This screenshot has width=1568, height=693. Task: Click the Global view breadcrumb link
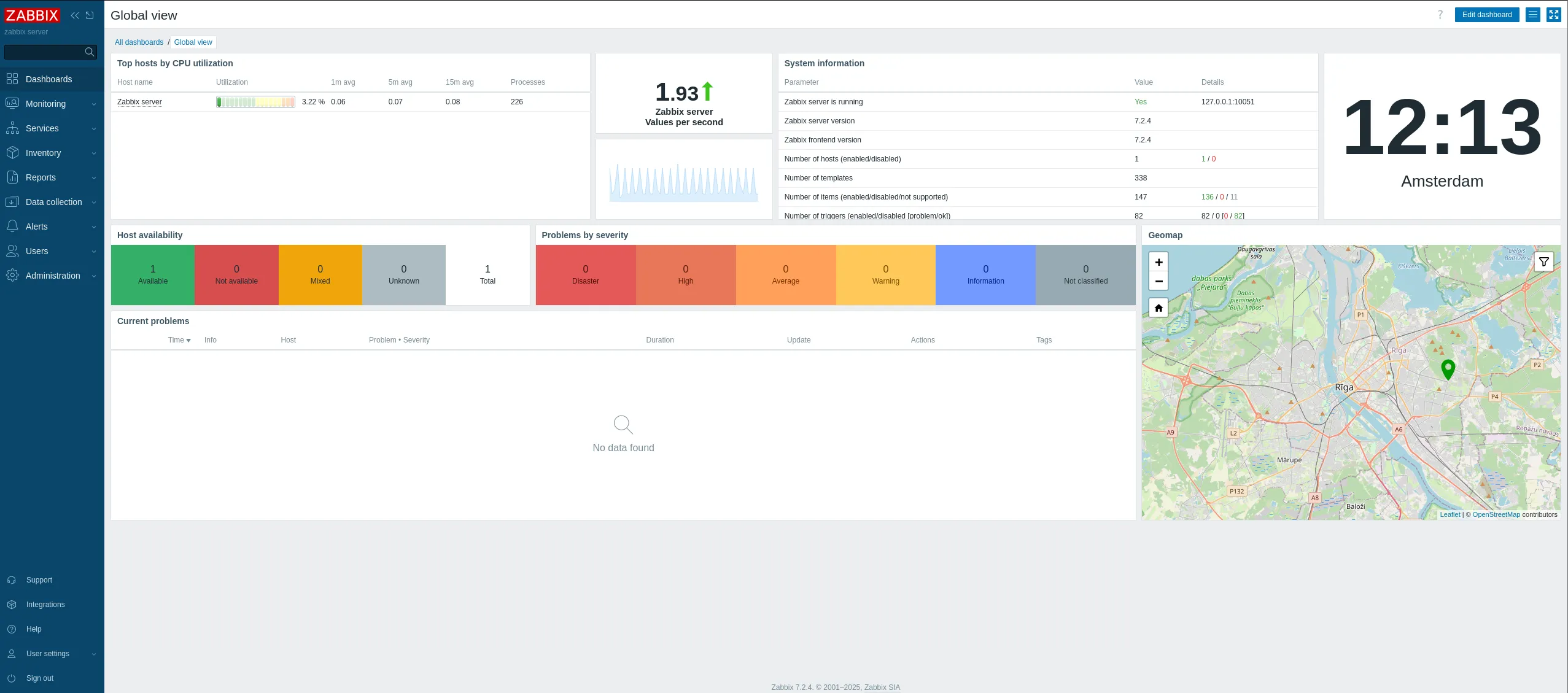click(193, 42)
